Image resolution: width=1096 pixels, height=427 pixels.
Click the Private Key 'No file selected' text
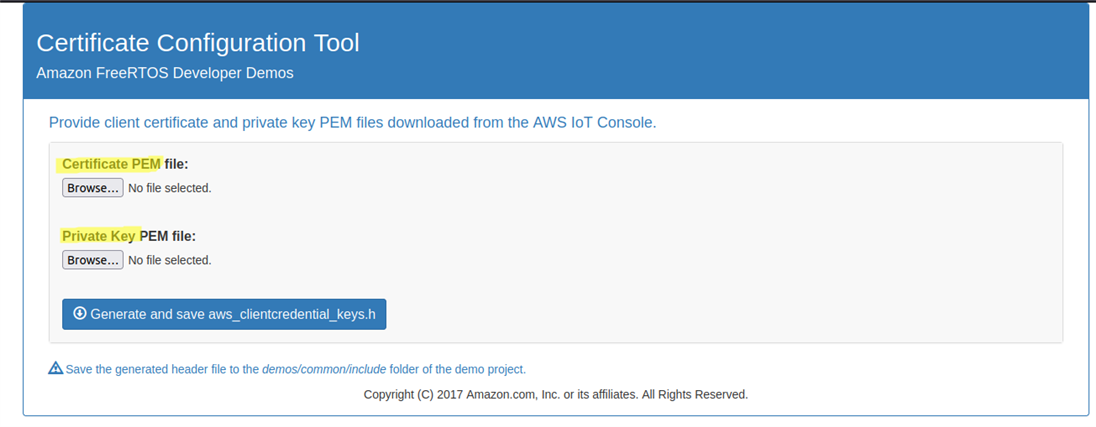pyautogui.click(x=169, y=260)
